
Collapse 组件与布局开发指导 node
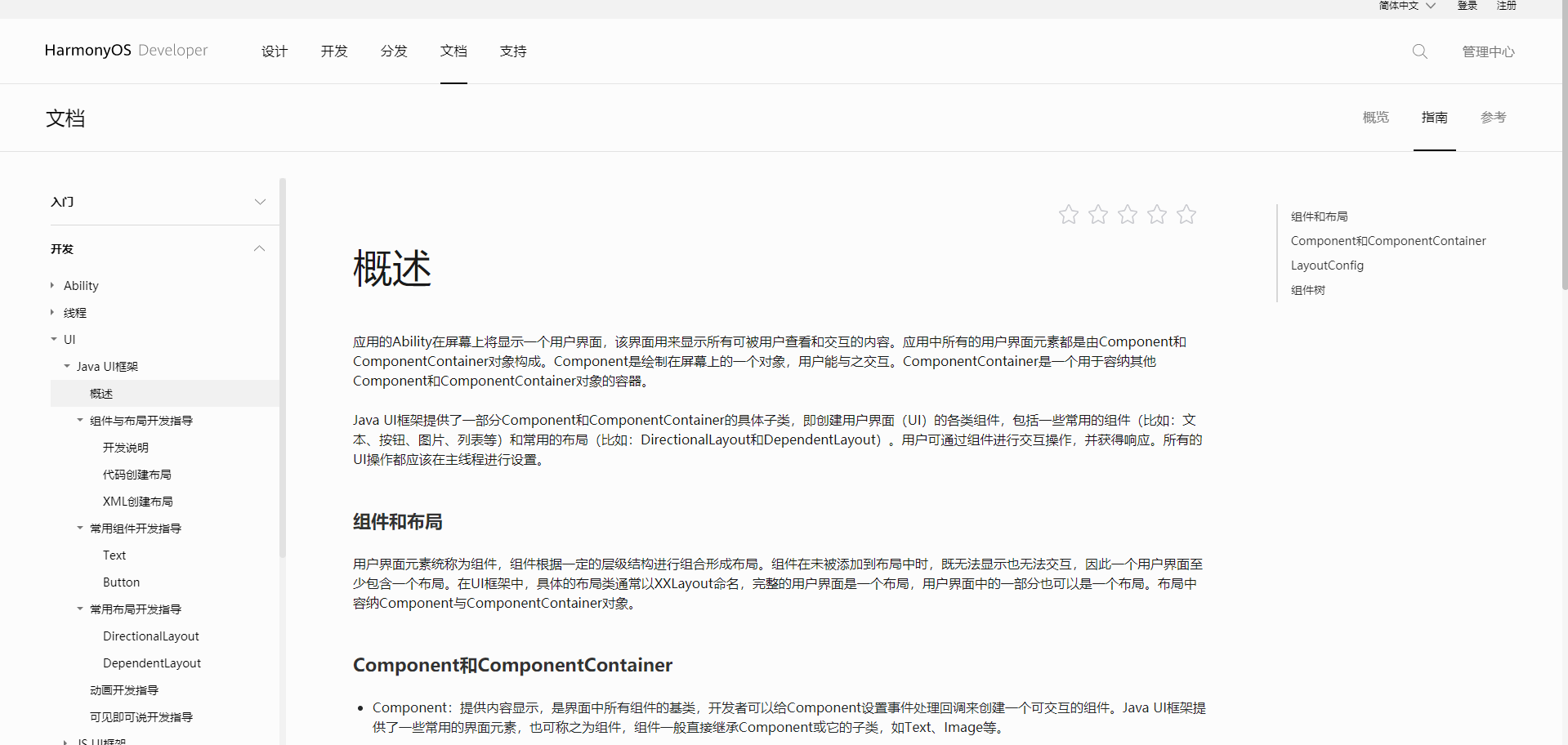[x=80, y=420]
